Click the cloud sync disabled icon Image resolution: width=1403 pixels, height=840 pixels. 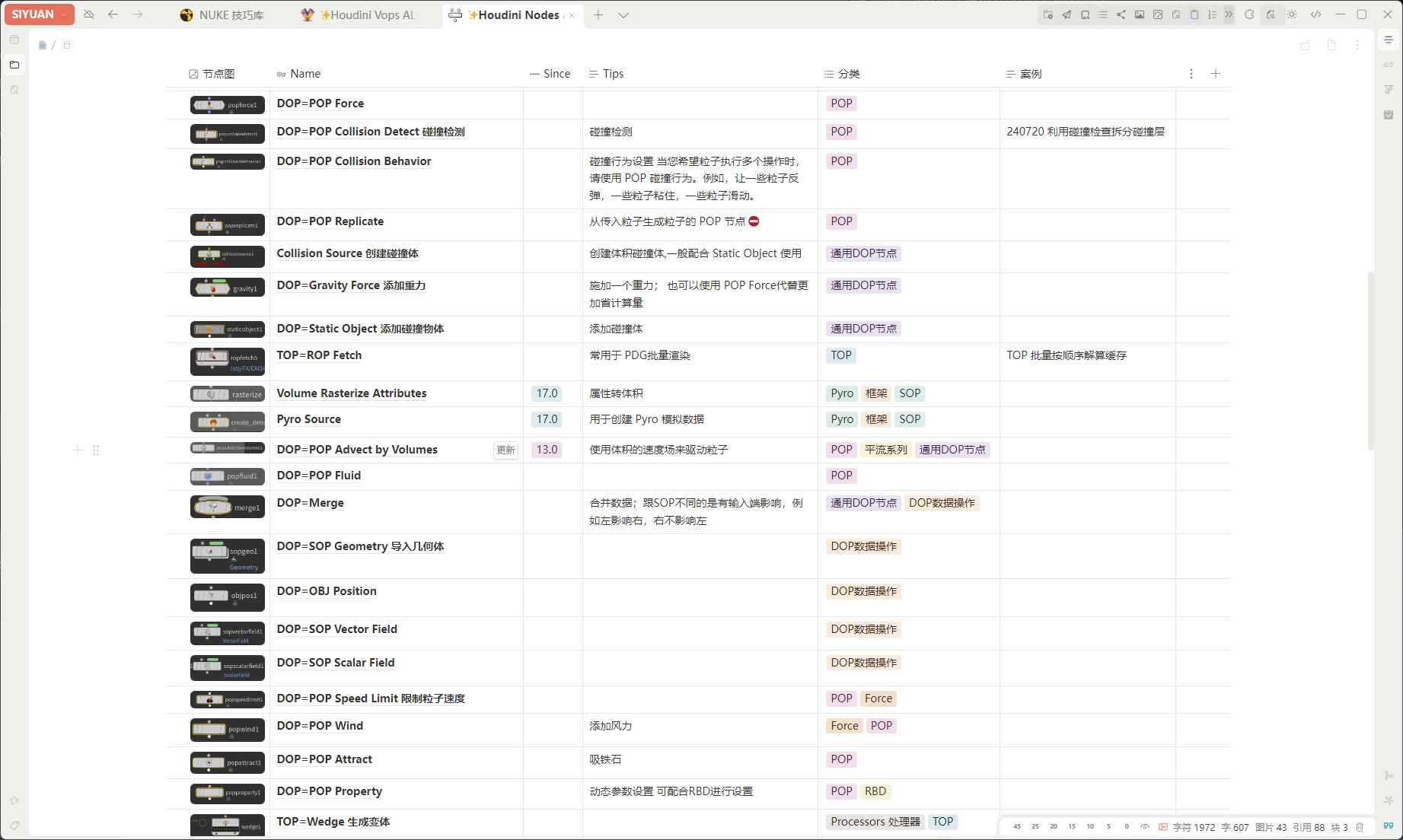pos(89,14)
